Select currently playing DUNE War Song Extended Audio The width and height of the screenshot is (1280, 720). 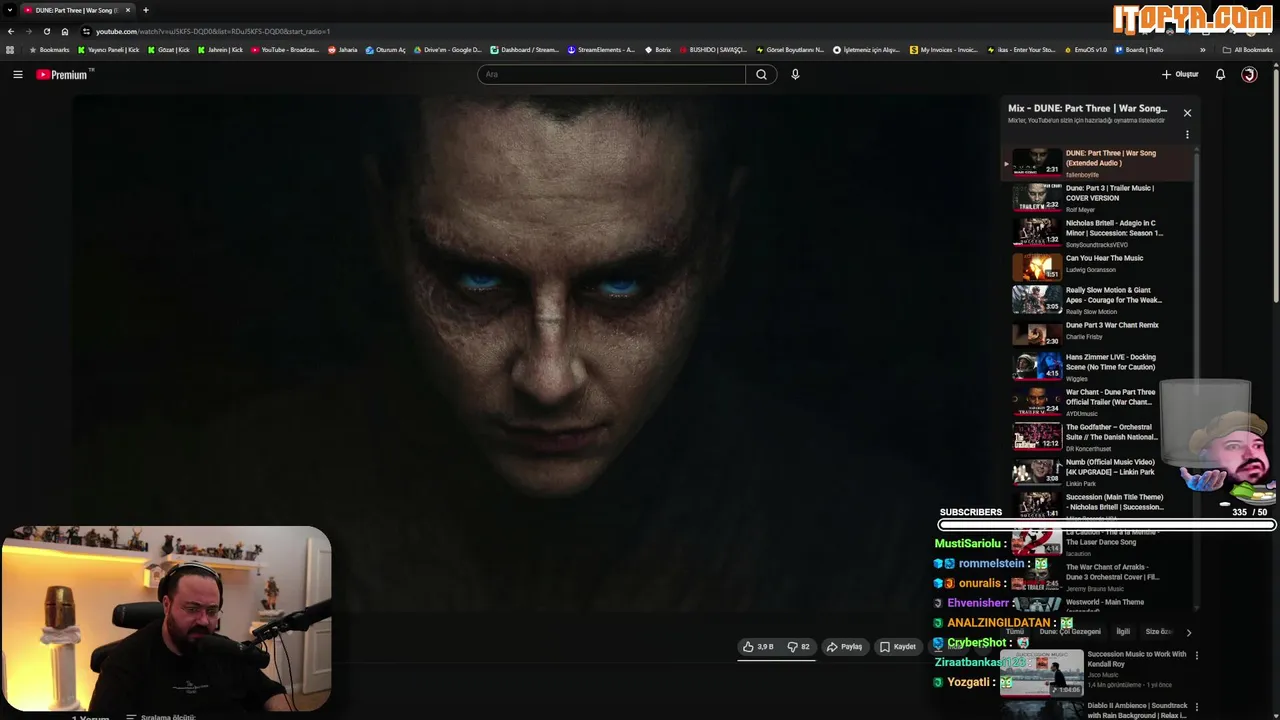click(1098, 163)
